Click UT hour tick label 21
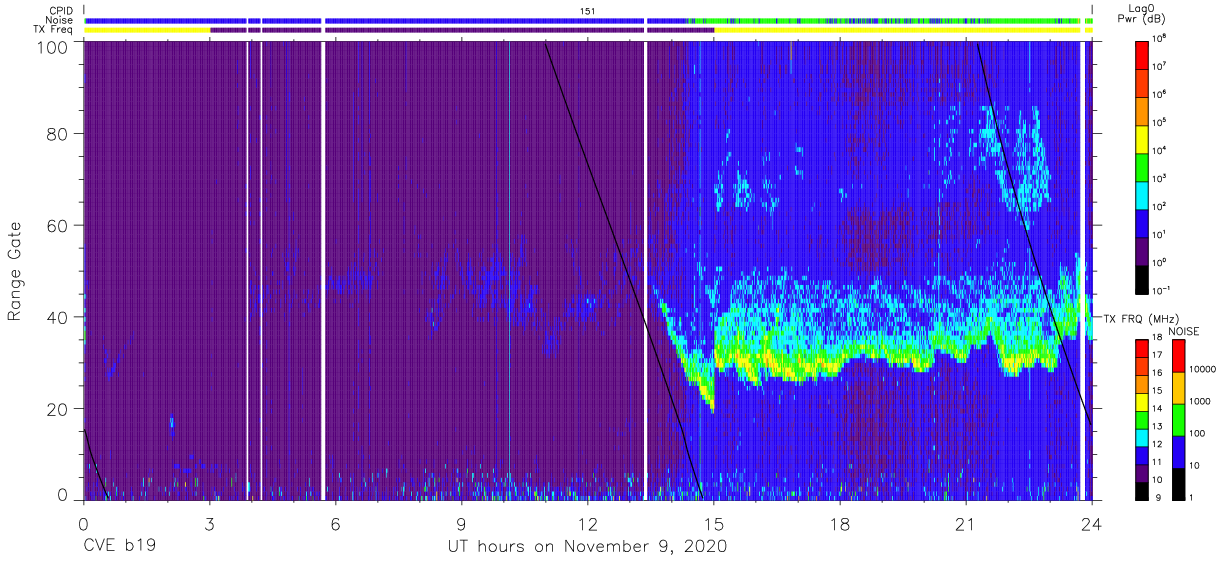Viewport: 1228px width, 567px height. click(x=966, y=524)
